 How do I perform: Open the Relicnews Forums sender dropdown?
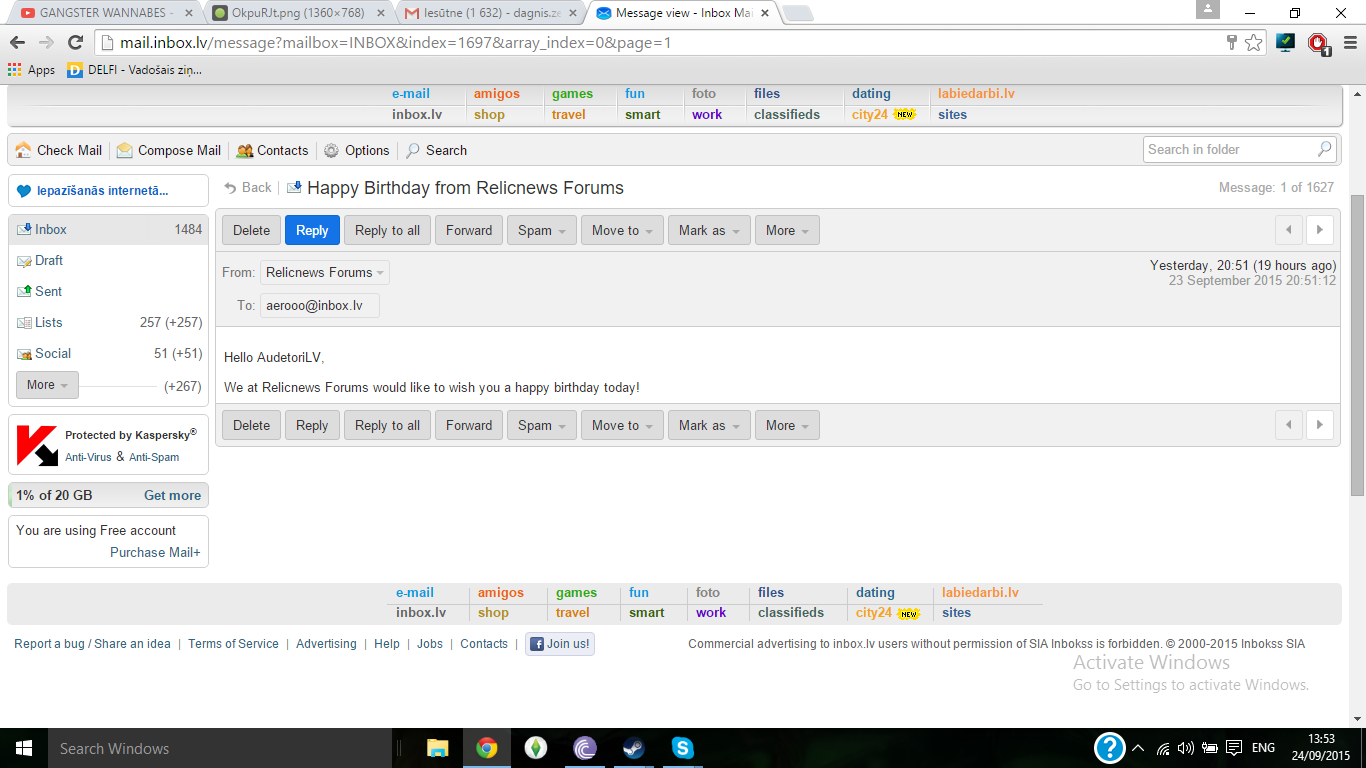click(325, 272)
